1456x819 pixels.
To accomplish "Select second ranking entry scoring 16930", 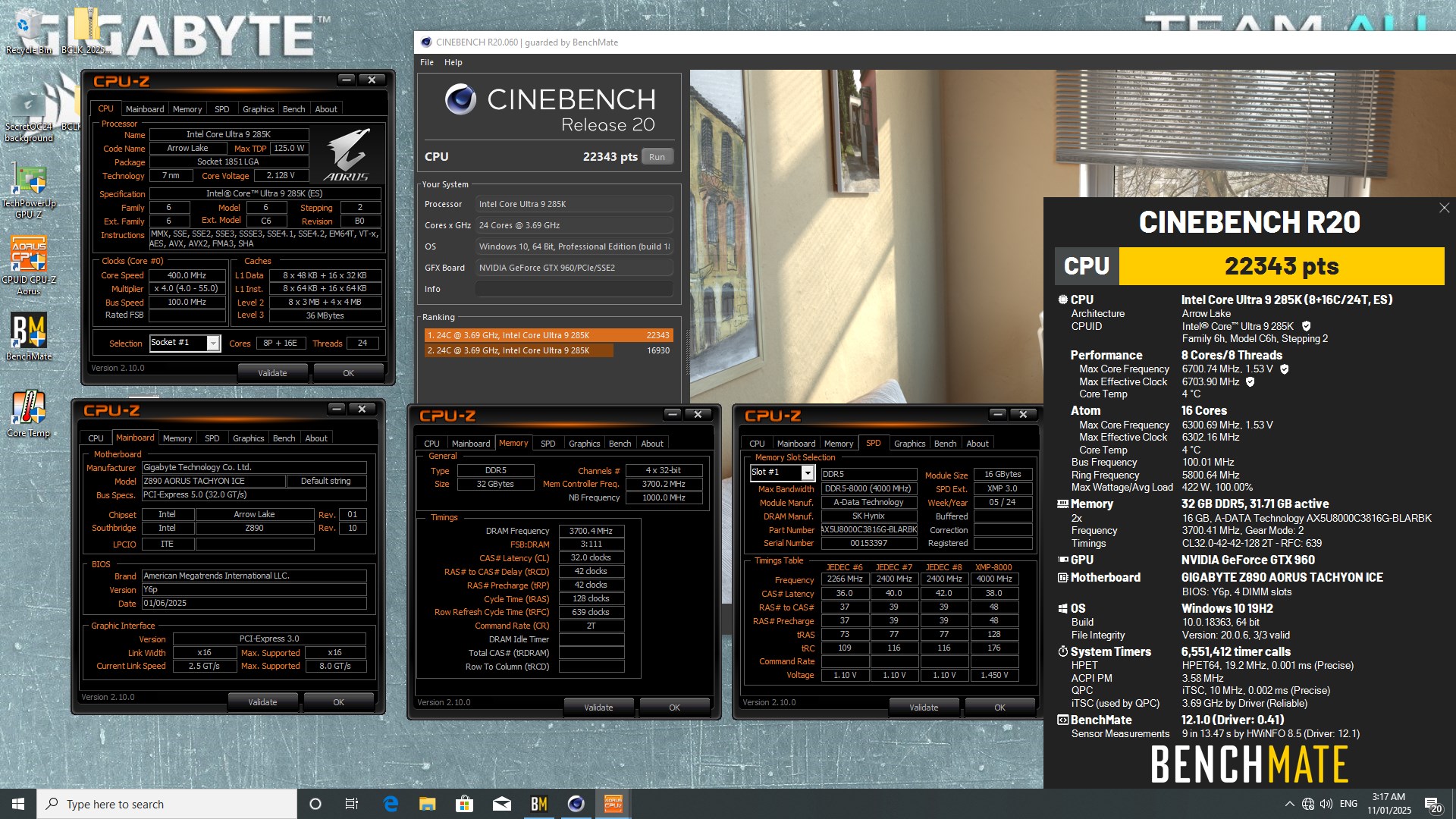I will coord(548,350).
